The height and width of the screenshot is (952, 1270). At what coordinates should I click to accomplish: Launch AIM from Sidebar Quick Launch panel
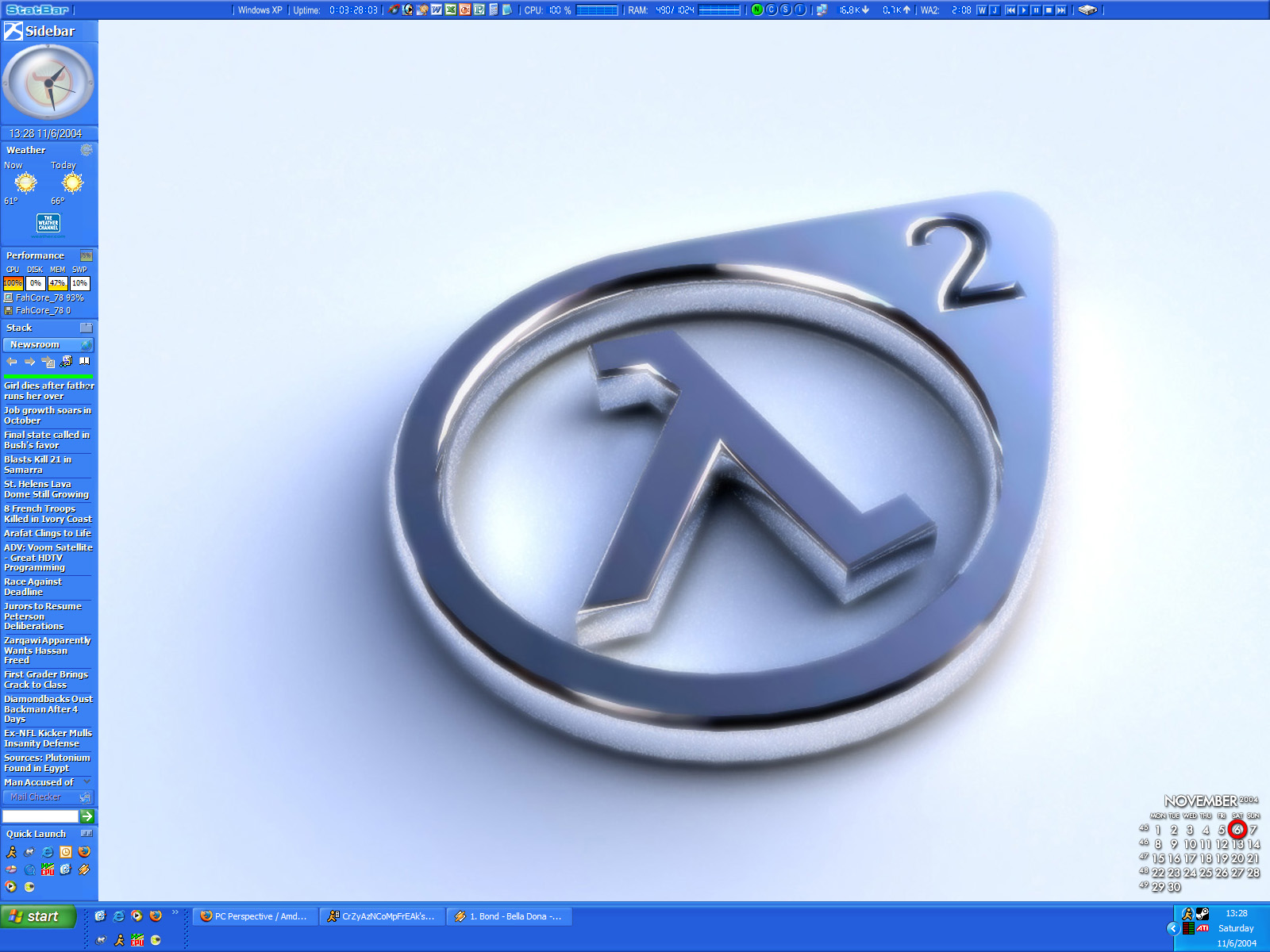tap(11, 852)
